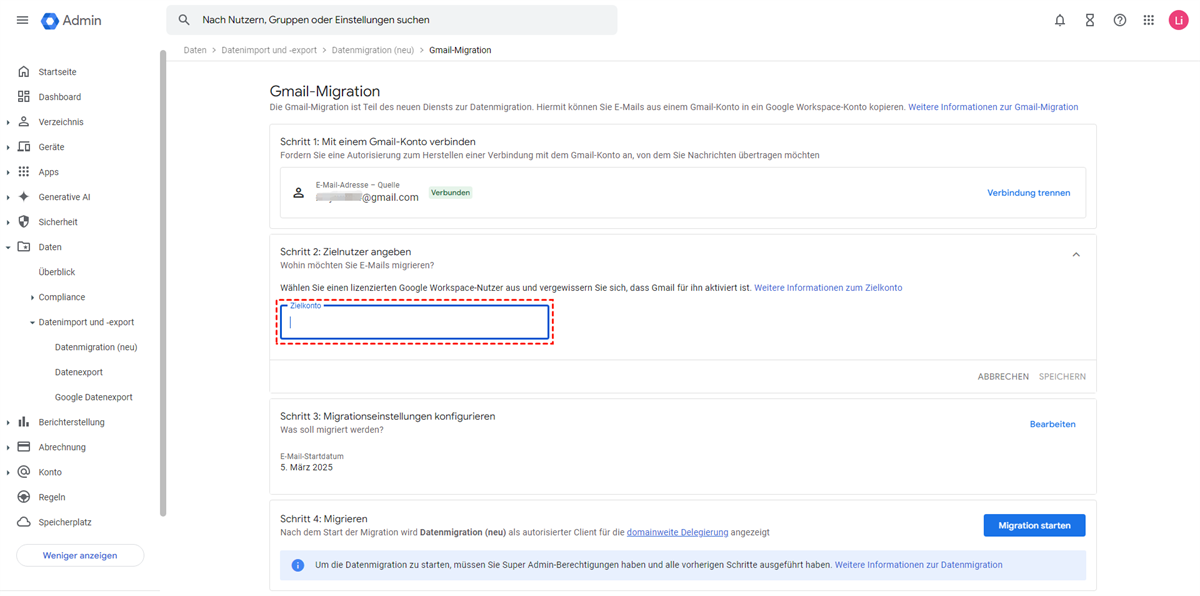
Task: Click the Google Admin logo
Action: [x=71, y=20]
